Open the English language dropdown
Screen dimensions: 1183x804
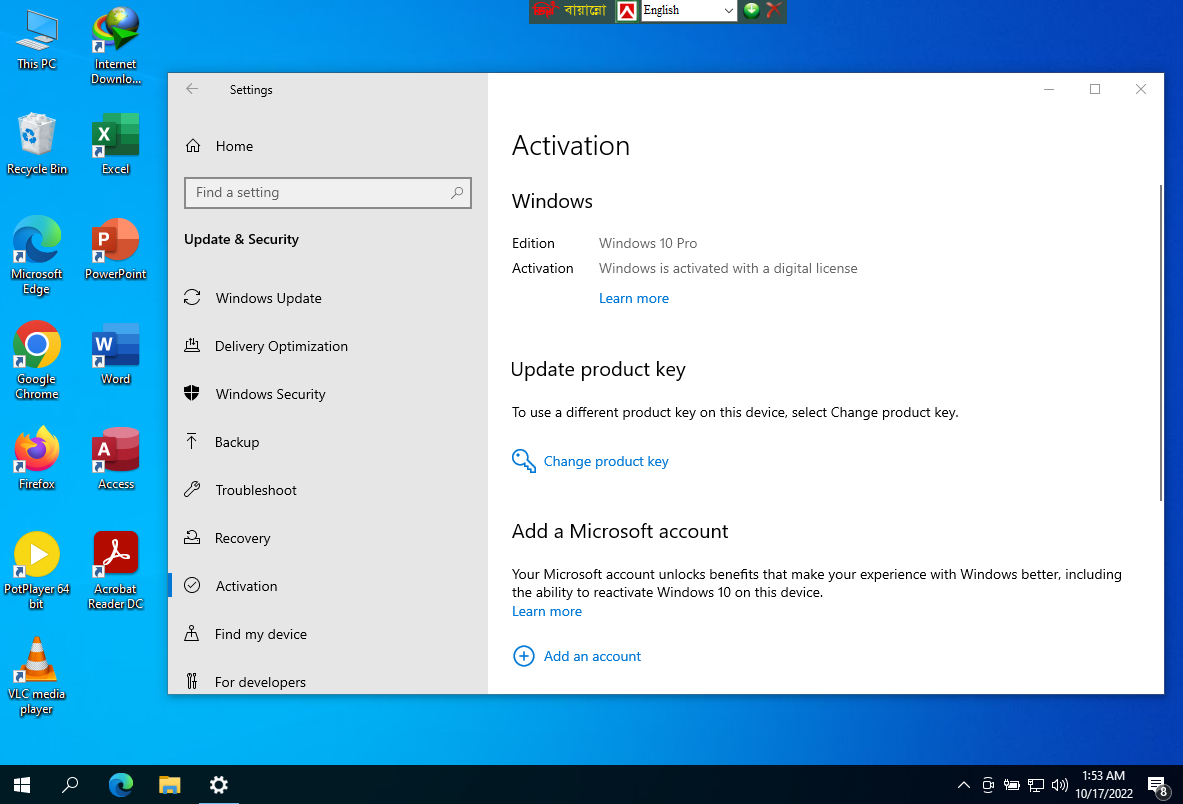(x=727, y=11)
